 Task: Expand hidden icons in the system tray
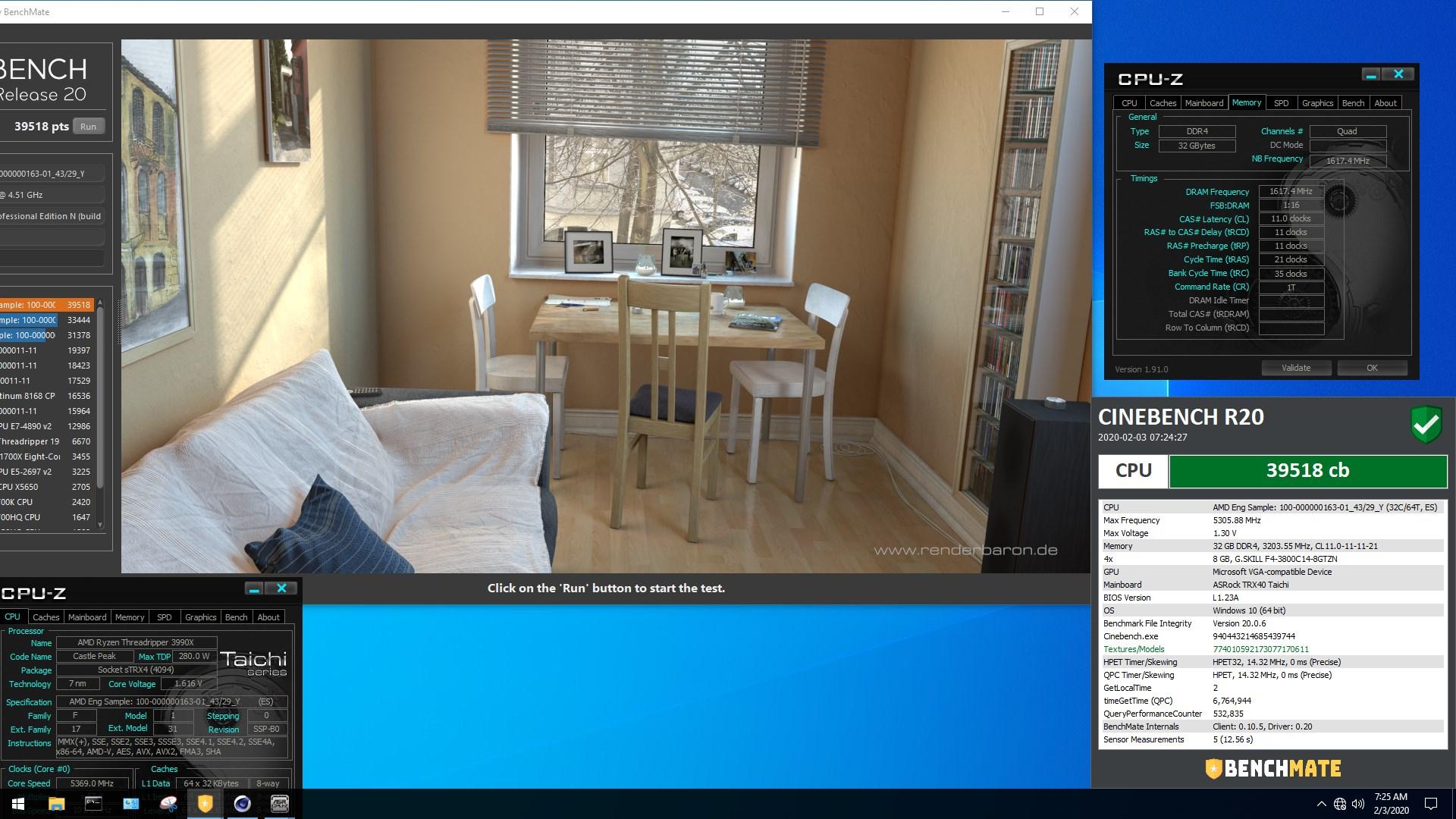pos(1322,804)
